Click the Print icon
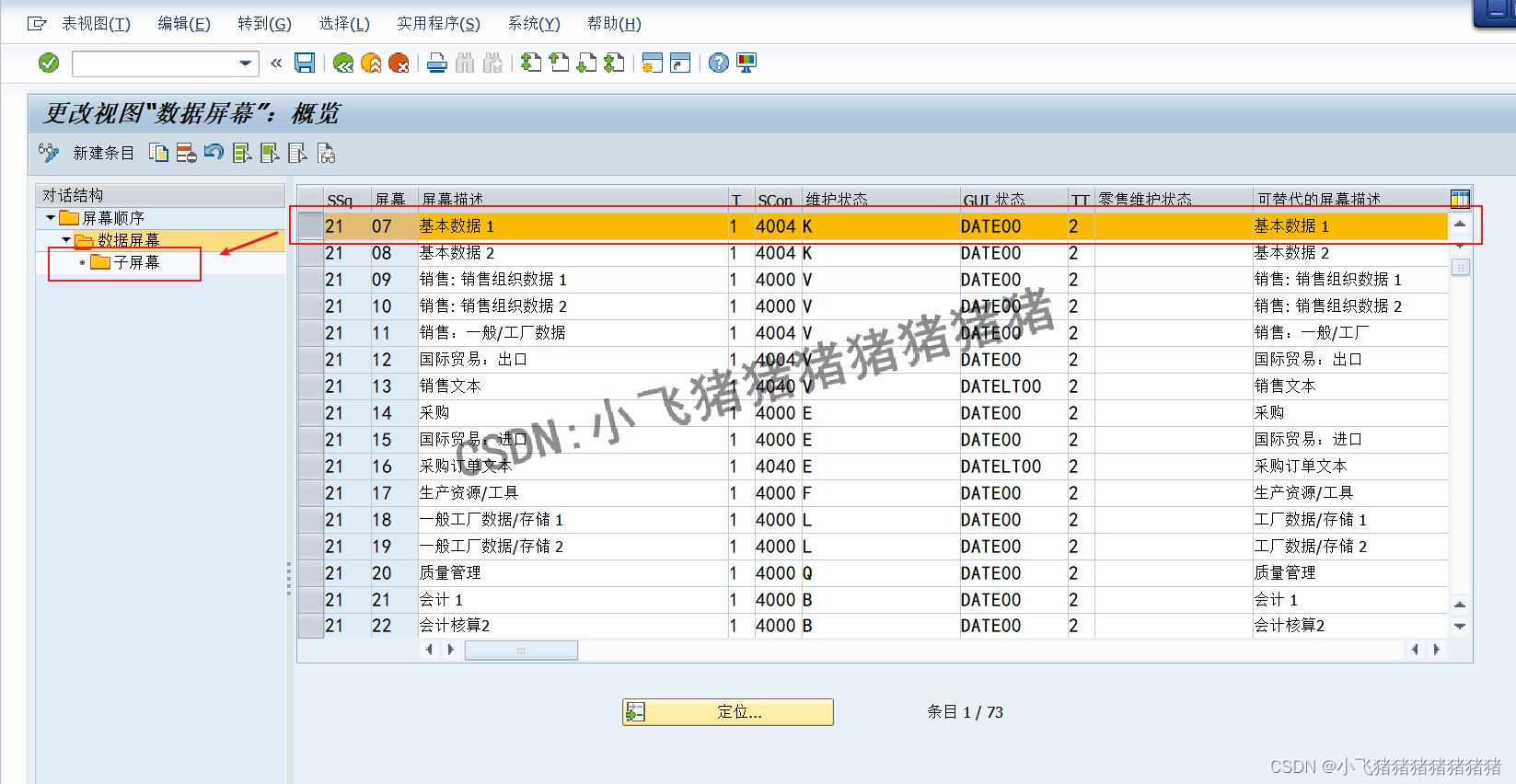The image size is (1516, 784). pos(437,63)
